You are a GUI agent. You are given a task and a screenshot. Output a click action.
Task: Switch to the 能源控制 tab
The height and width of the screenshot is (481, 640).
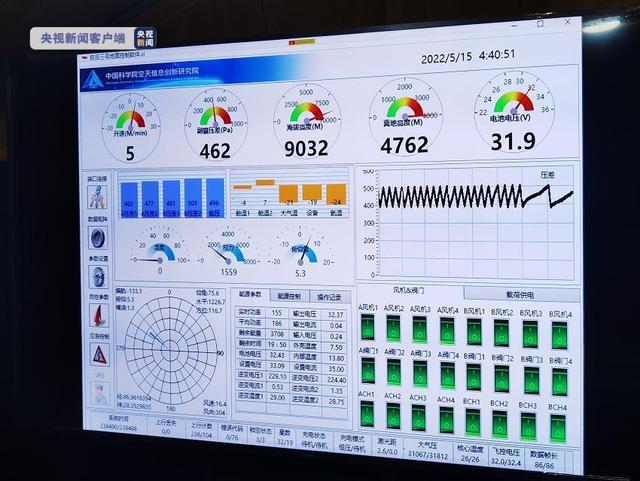[287, 296]
